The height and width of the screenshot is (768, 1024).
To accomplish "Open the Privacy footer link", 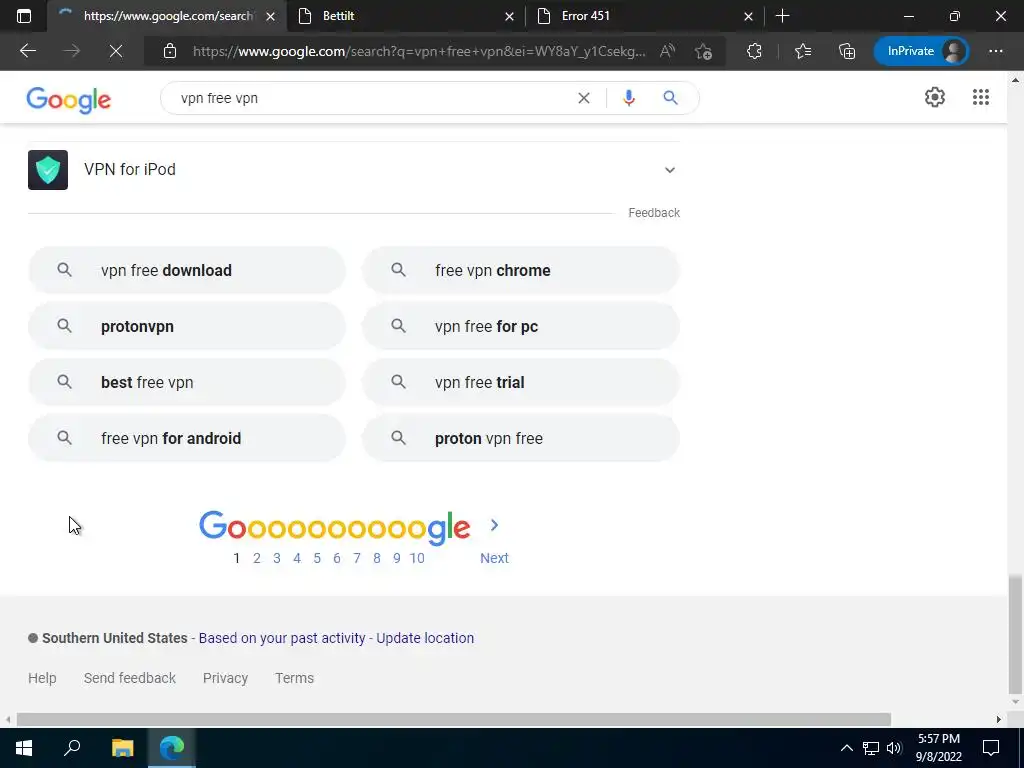I will pyautogui.click(x=225, y=678).
